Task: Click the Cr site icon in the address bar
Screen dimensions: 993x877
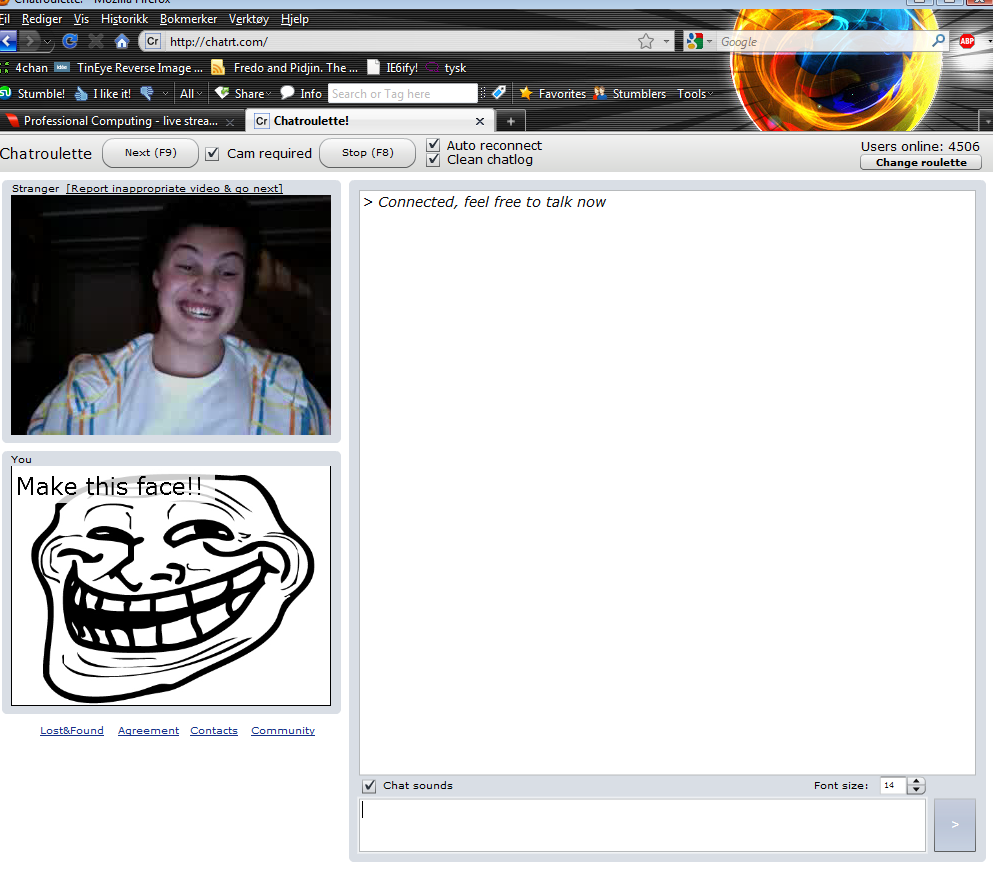Action: pyautogui.click(x=153, y=42)
